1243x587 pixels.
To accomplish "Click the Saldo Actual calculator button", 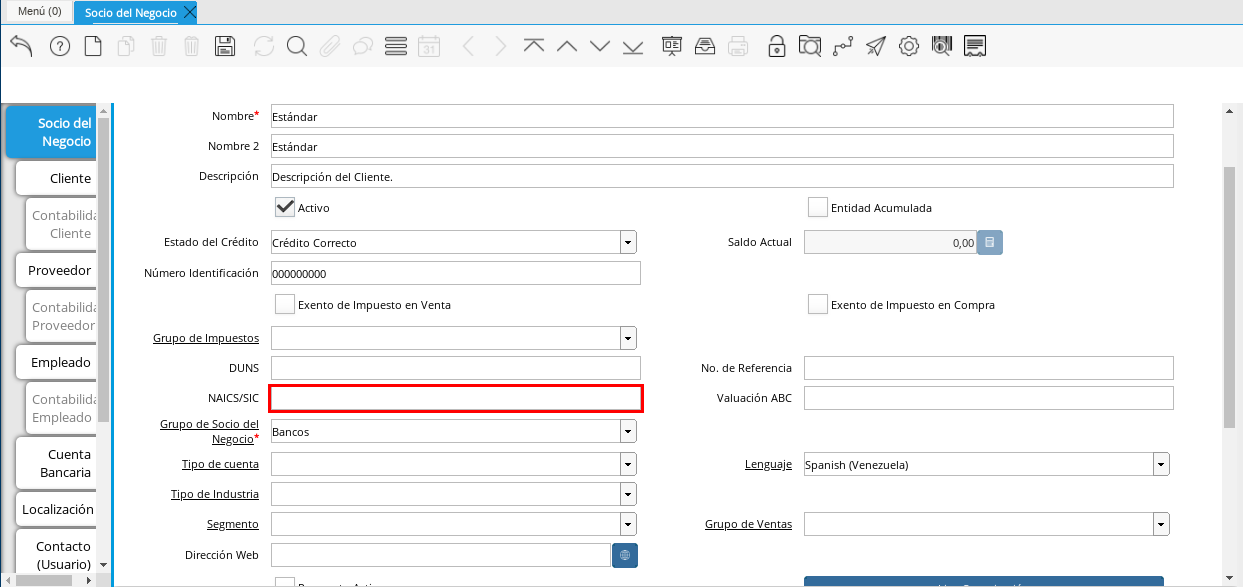I will [989, 243].
